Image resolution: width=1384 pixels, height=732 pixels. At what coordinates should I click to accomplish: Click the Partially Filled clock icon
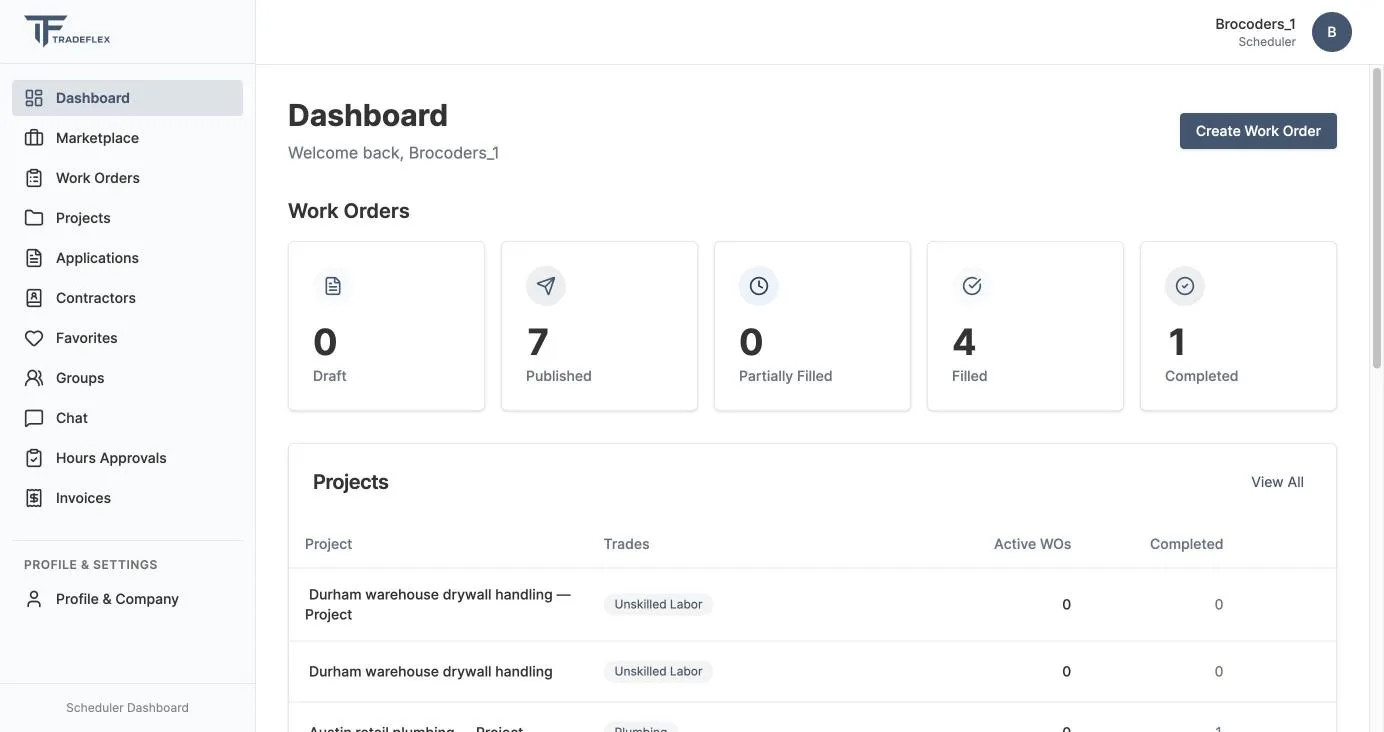(759, 286)
